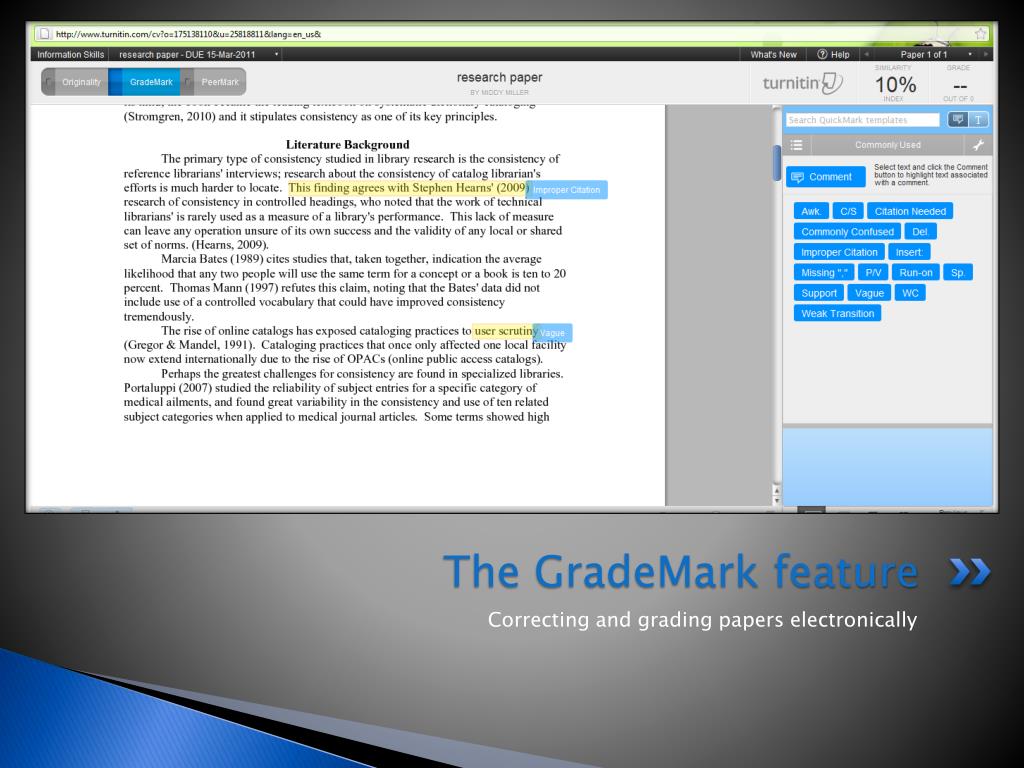Viewport: 1024px width, 768px height.
Task: Click the "BY MIDDY MILLER" author line
Action: coord(500,93)
